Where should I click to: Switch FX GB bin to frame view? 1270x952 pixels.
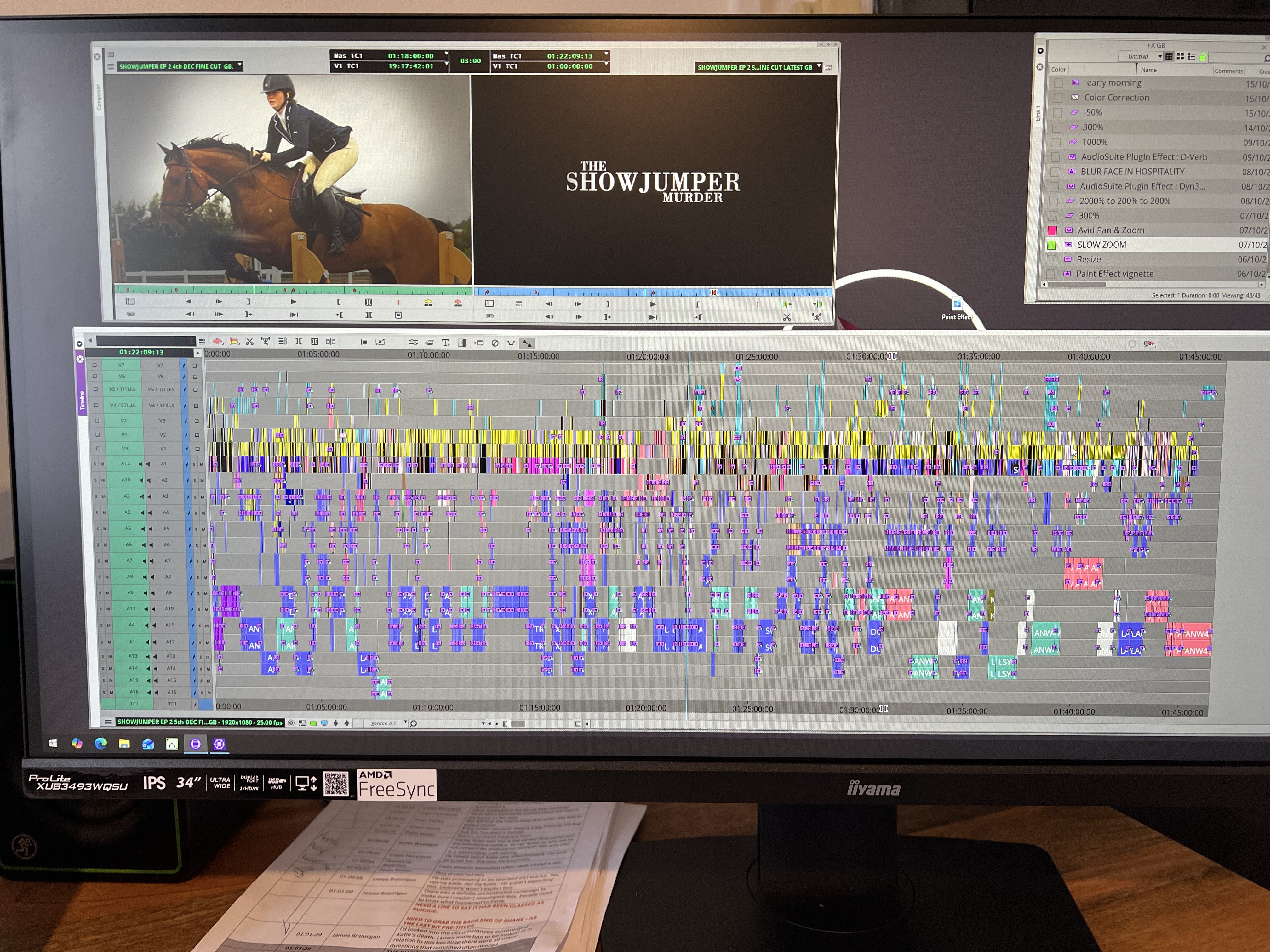pyautogui.click(x=1180, y=56)
